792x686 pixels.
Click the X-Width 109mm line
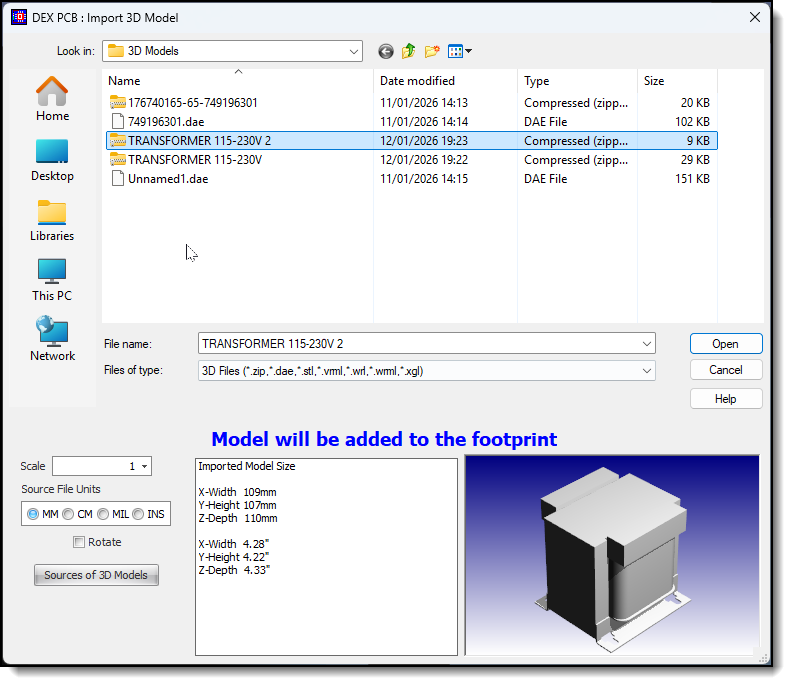tap(237, 492)
